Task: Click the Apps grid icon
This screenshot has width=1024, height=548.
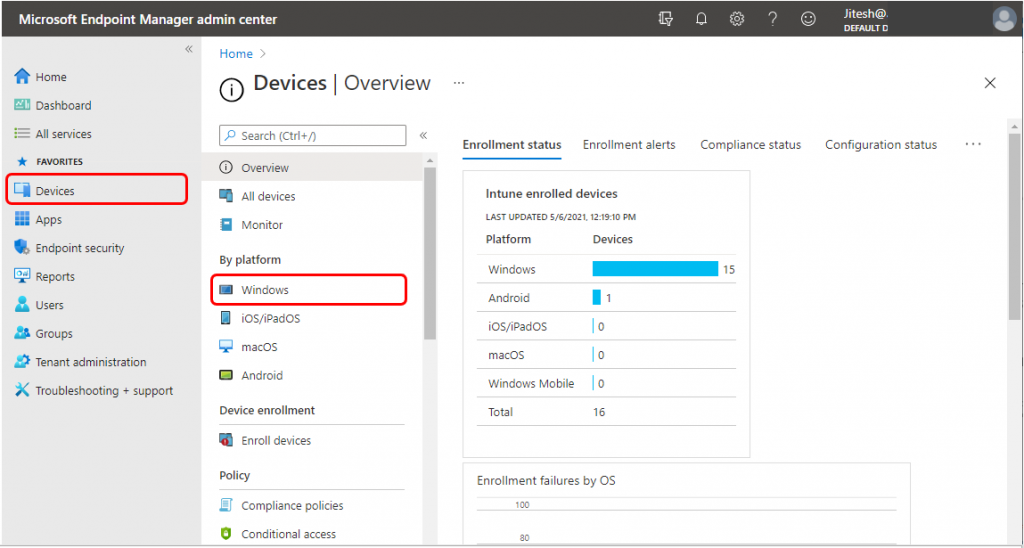Action: click(x=22, y=219)
